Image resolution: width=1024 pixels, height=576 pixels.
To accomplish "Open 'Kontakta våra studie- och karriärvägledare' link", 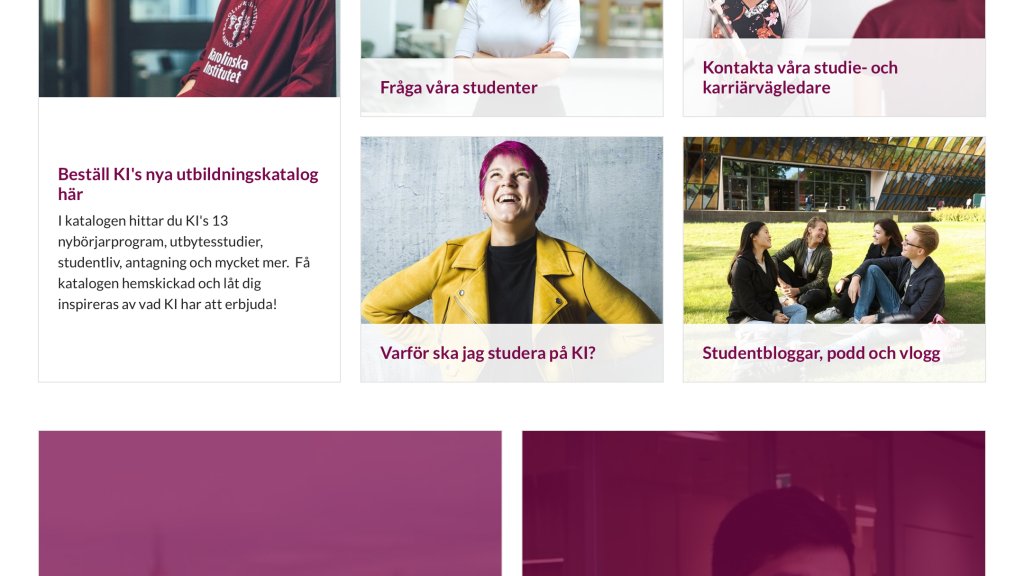I will click(x=800, y=77).
